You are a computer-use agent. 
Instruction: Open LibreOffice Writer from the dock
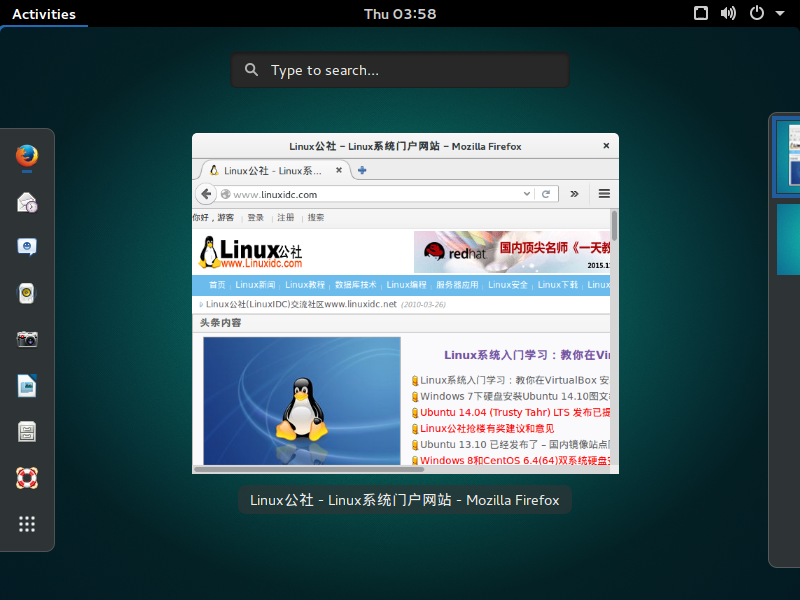(x=26, y=385)
